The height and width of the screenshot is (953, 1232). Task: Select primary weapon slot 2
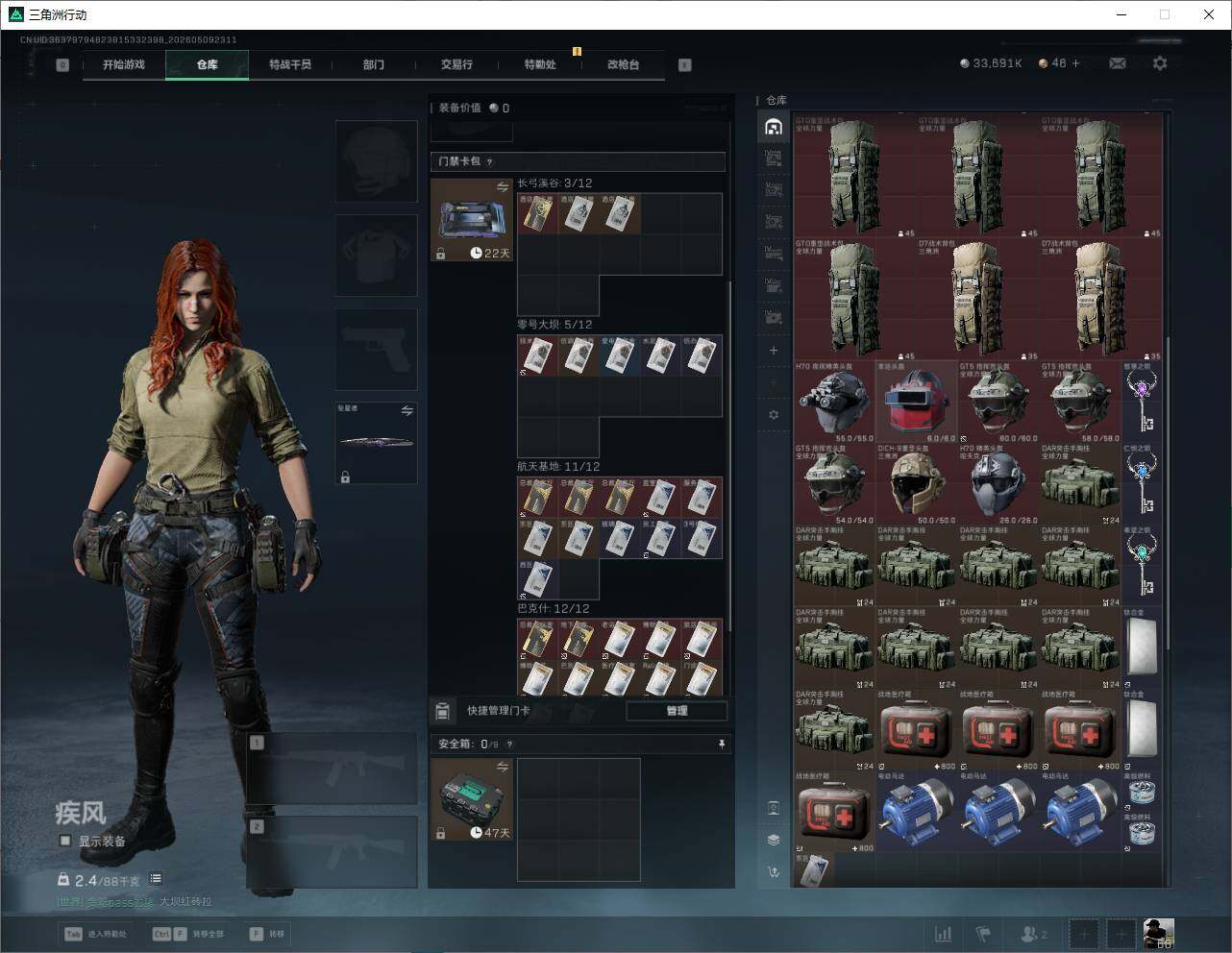pos(333,852)
